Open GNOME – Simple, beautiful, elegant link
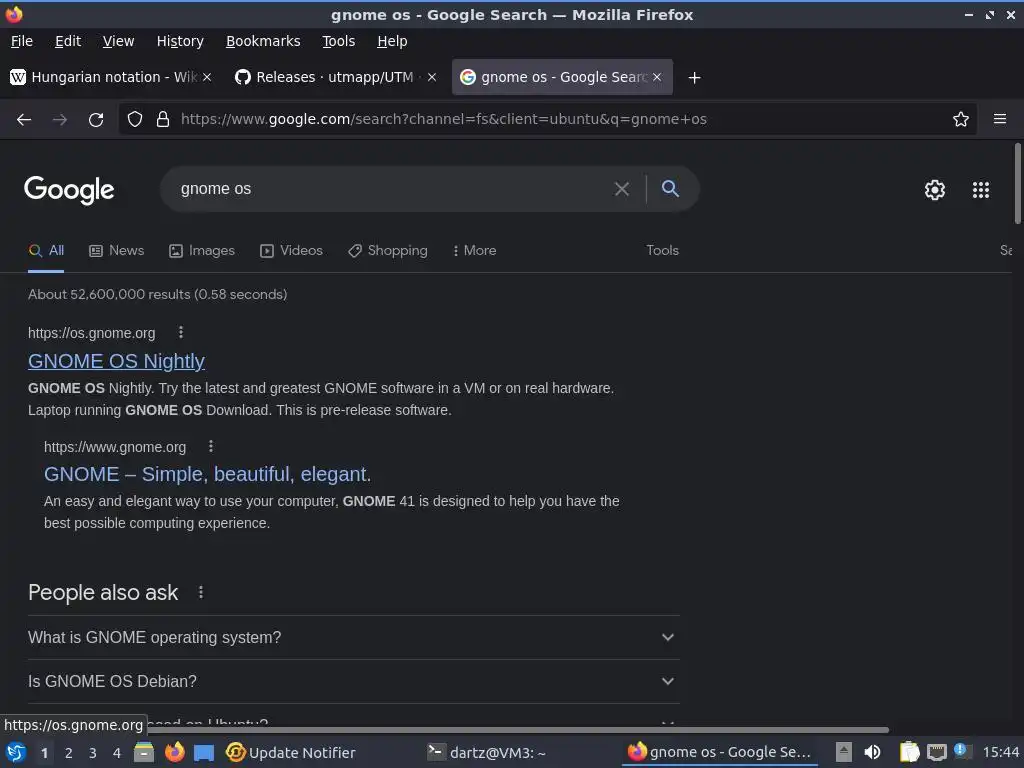This screenshot has height=768, width=1024. click(207, 474)
